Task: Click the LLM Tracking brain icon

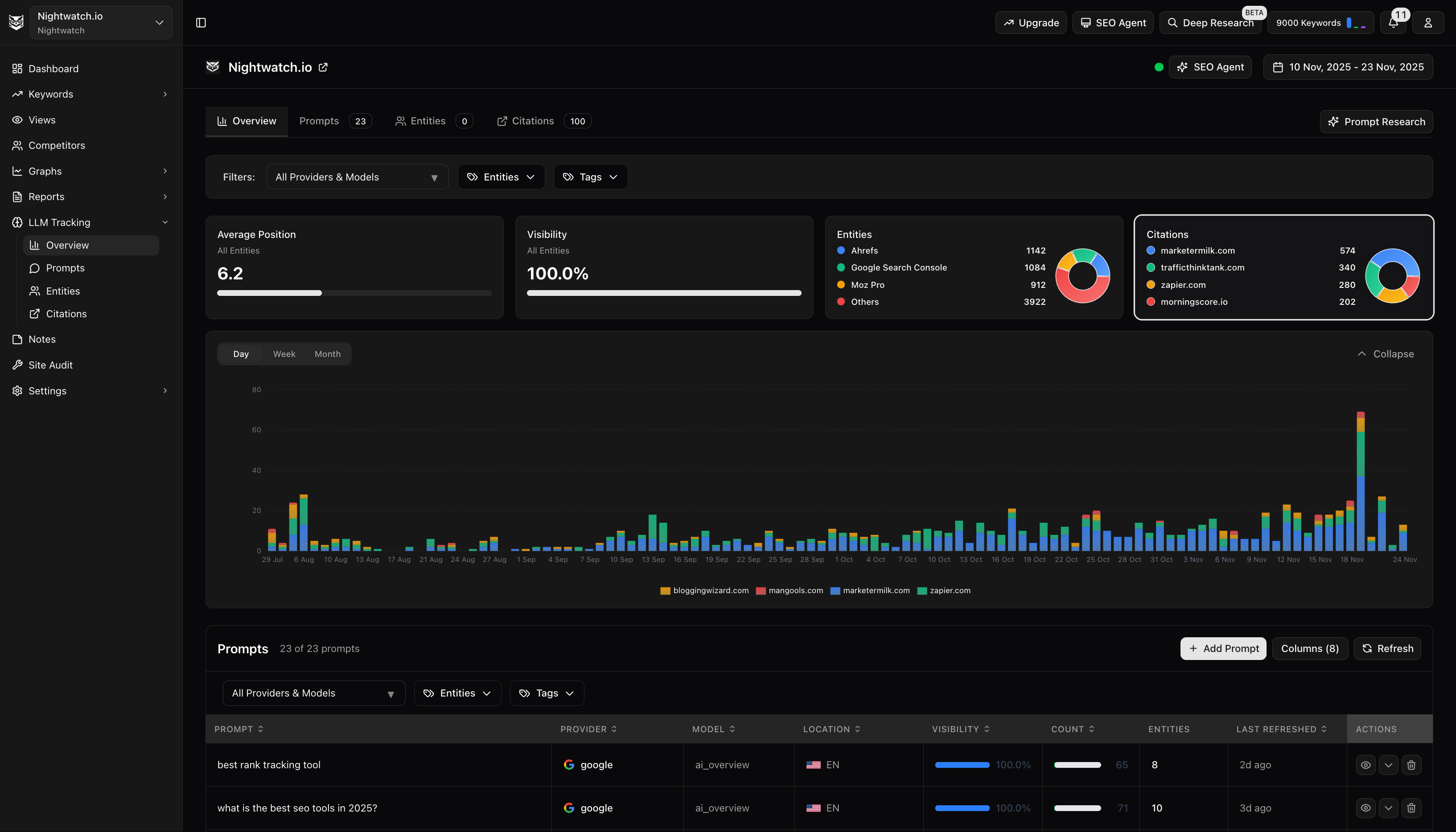Action: 17,222
